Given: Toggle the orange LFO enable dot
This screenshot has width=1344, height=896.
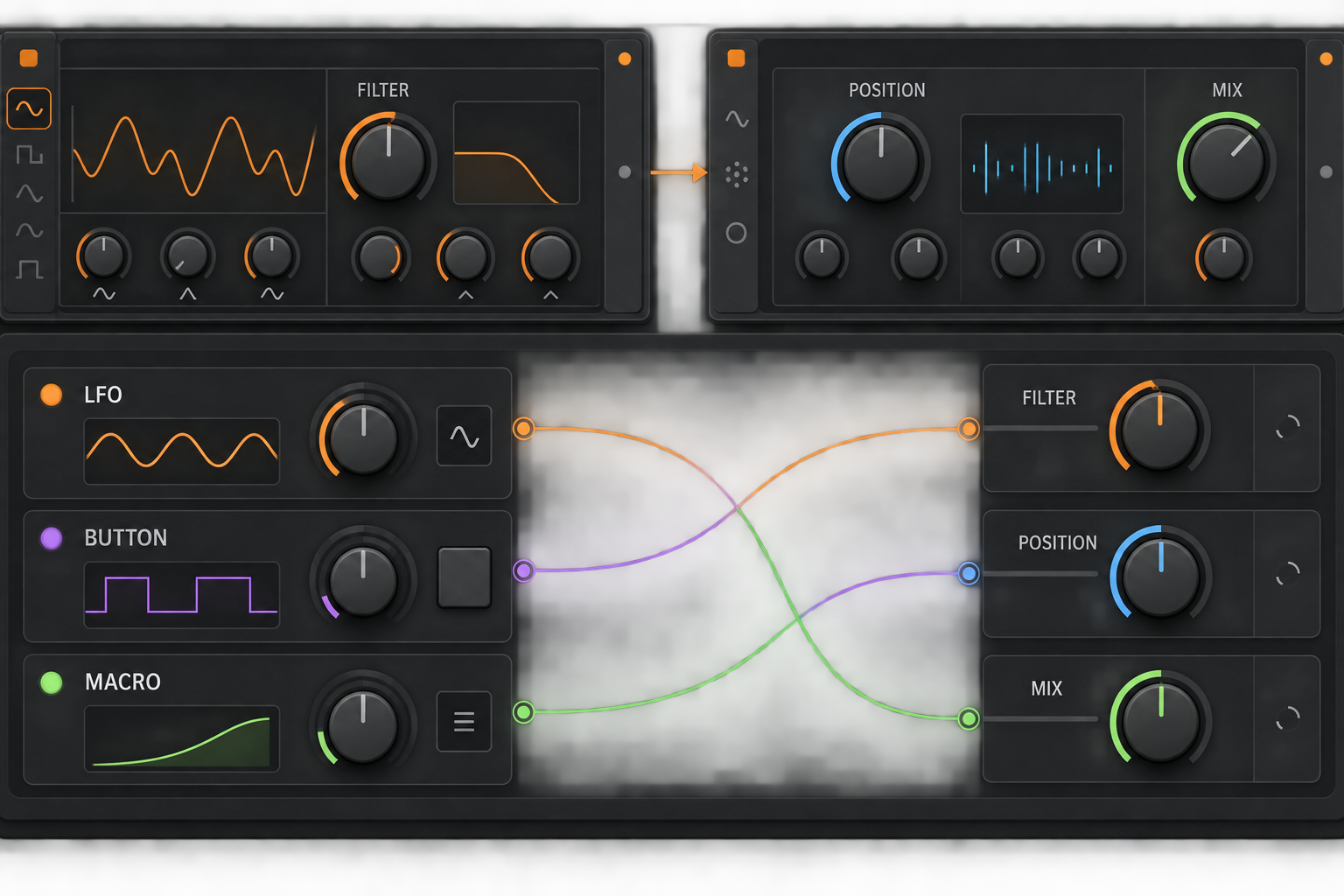Looking at the screenshot, I should (x=52, y=395).
